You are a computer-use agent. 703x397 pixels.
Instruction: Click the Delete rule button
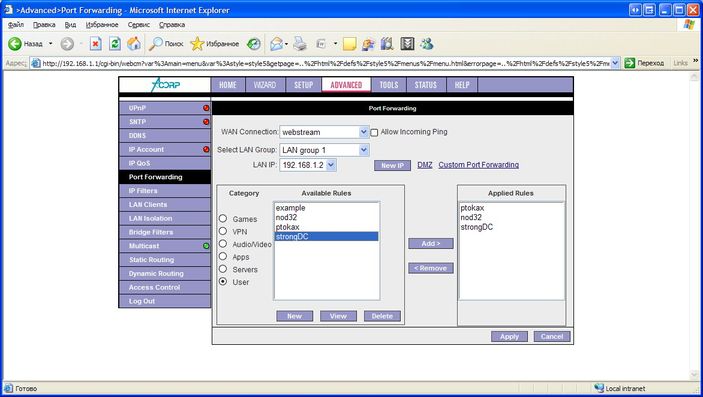pyautogui.click(x=382, y=316)
